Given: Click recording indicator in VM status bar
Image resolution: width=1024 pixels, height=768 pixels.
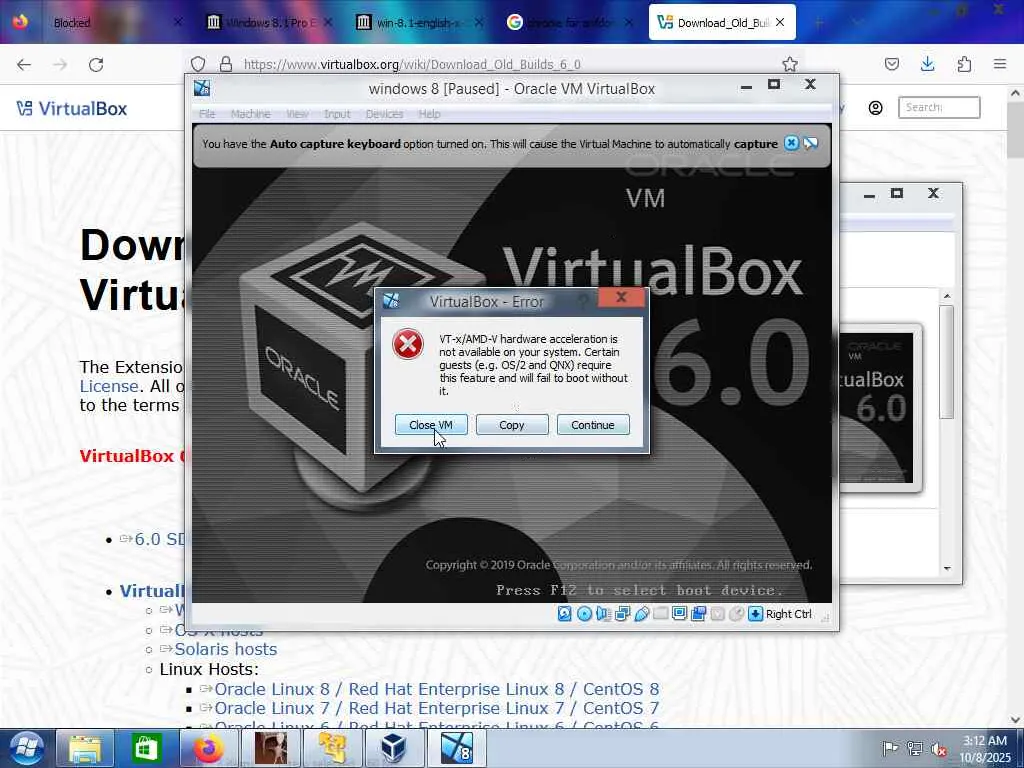Looking at the screenshot, I should (698, 614).
